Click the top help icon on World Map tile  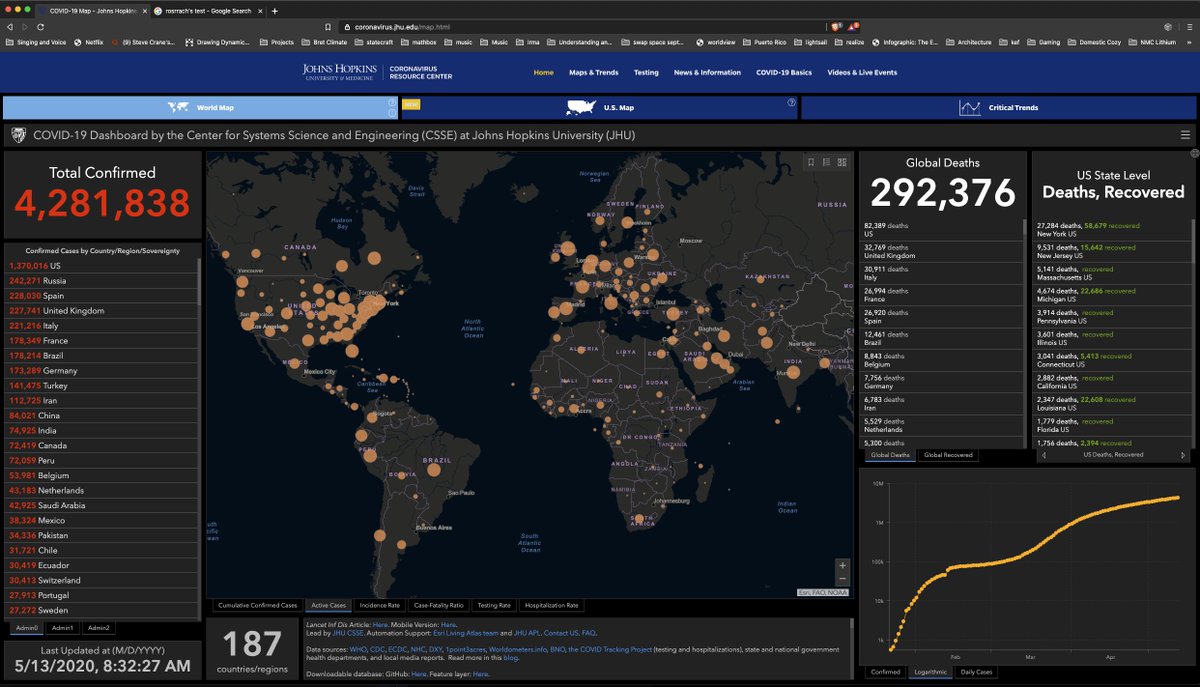391,102
